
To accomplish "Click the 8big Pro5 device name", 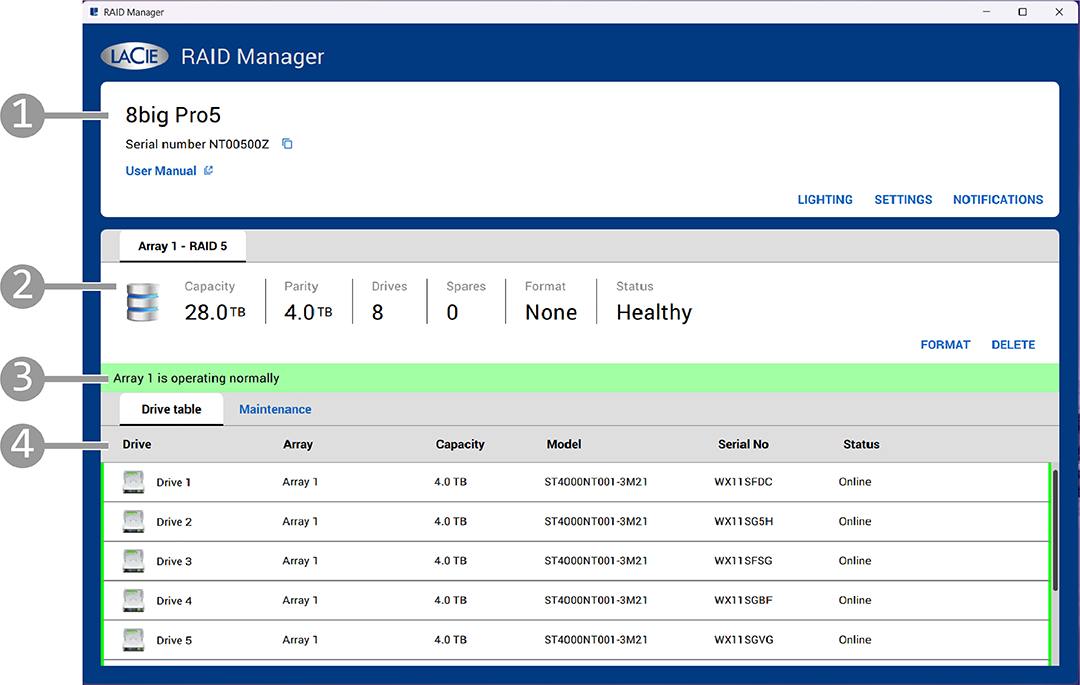I will [x=173, y=115].
